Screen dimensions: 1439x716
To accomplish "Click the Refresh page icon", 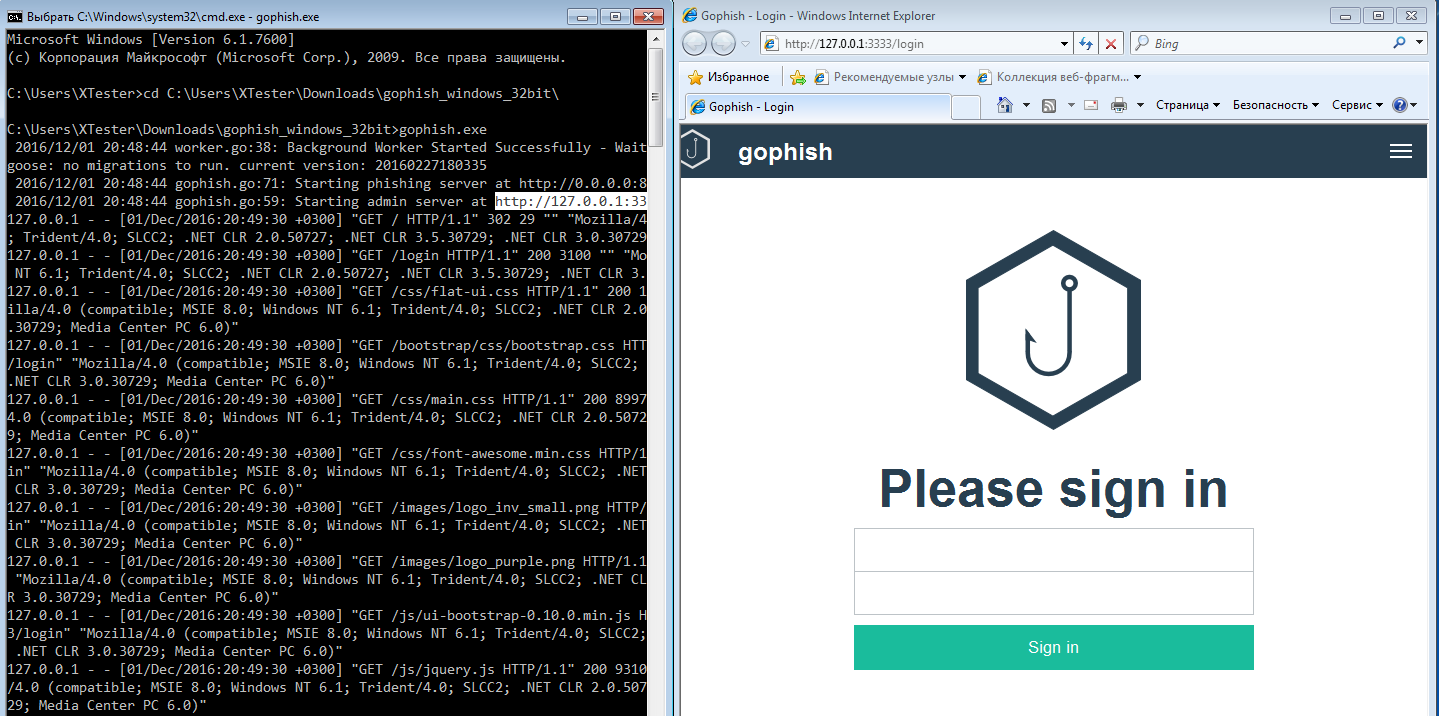I will [1086, 44].
